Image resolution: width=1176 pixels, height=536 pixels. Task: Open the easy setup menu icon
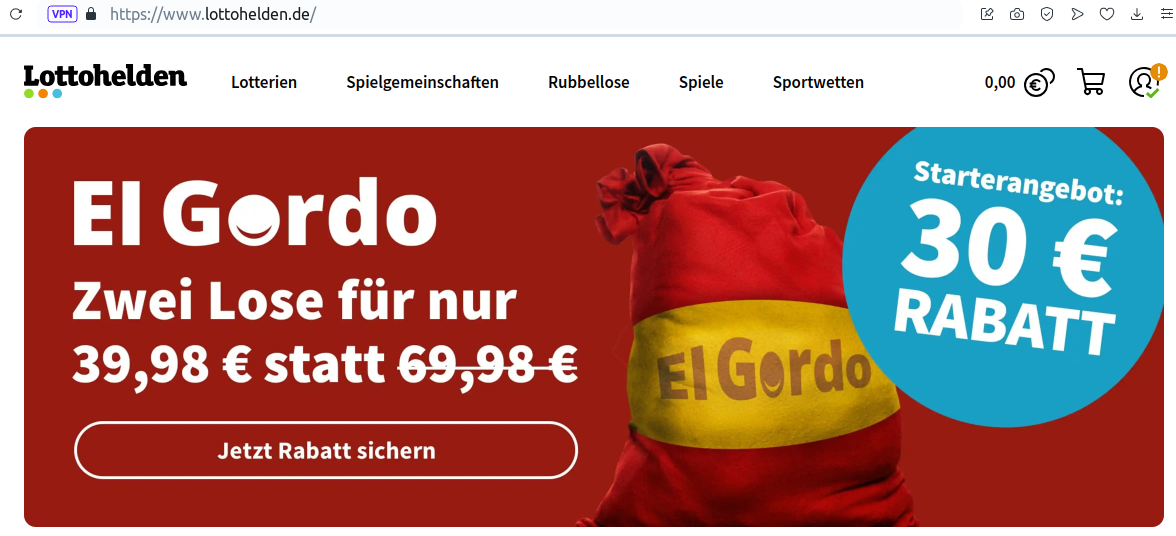[1166, 14]
